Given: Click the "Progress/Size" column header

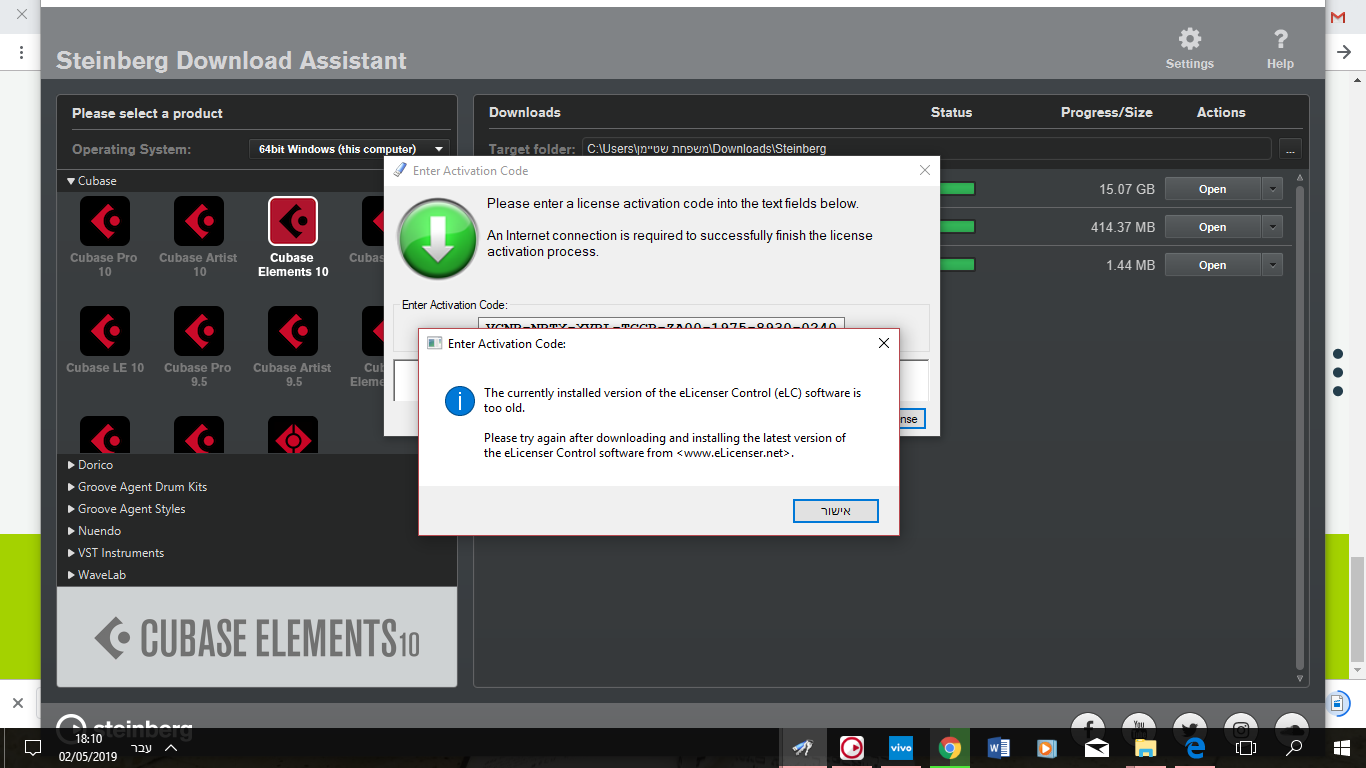Looking at the screenshot, I should click(1106, 113).
